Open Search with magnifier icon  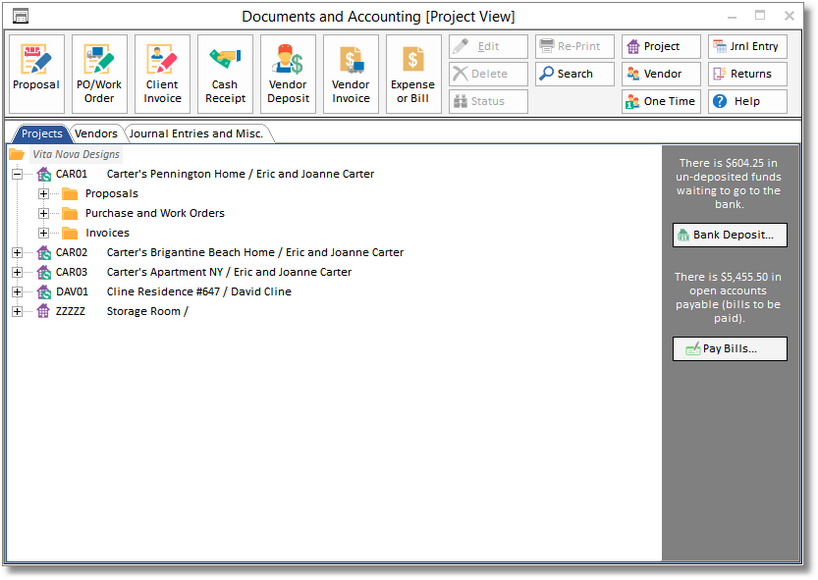(x=575, y=74)
